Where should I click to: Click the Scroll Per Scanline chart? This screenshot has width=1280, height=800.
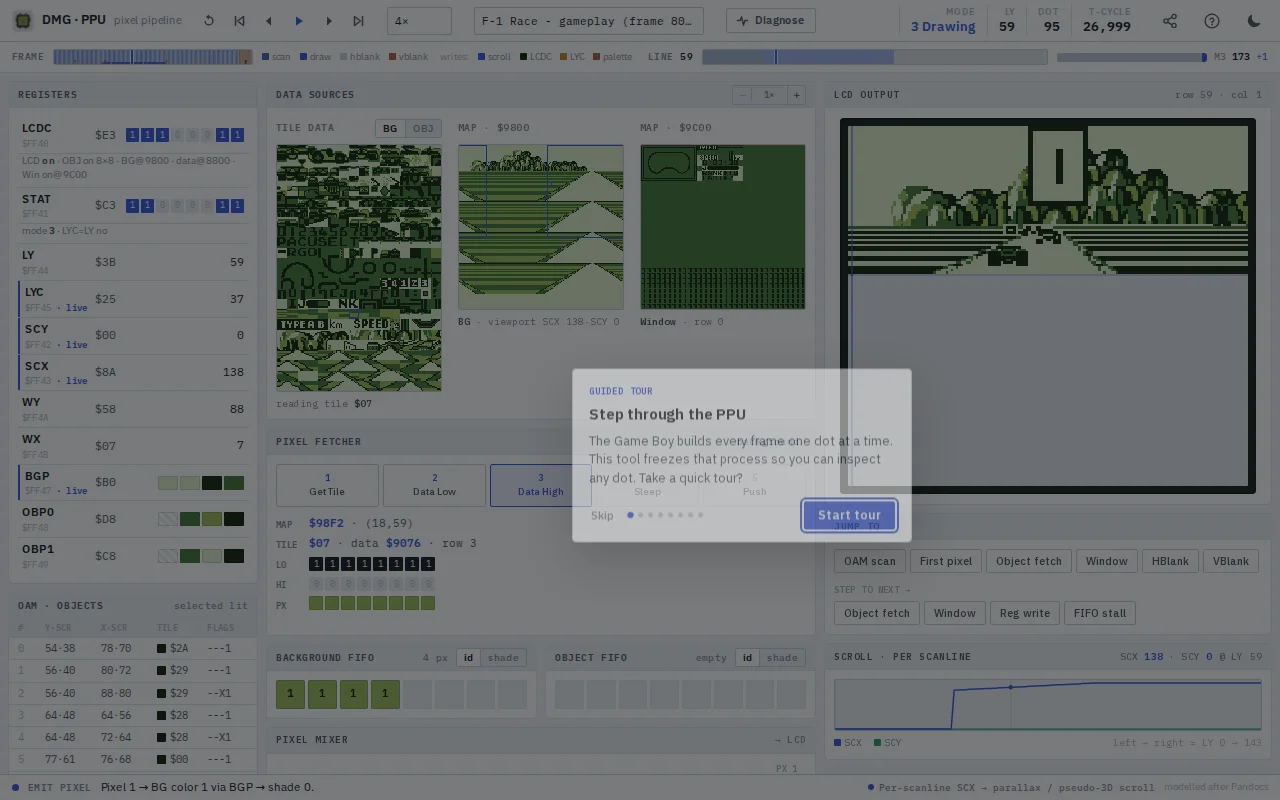(x=1048, y=705)
